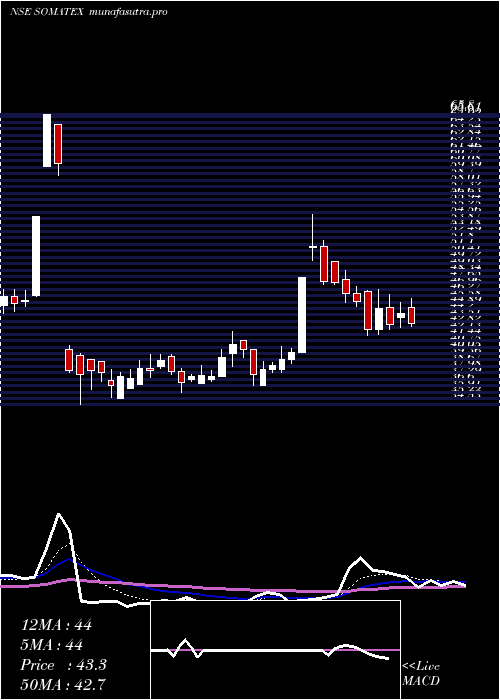Select the 5MA : 44 reading
The height and width of the screenshot is (700, 500).
pos(52,645)
